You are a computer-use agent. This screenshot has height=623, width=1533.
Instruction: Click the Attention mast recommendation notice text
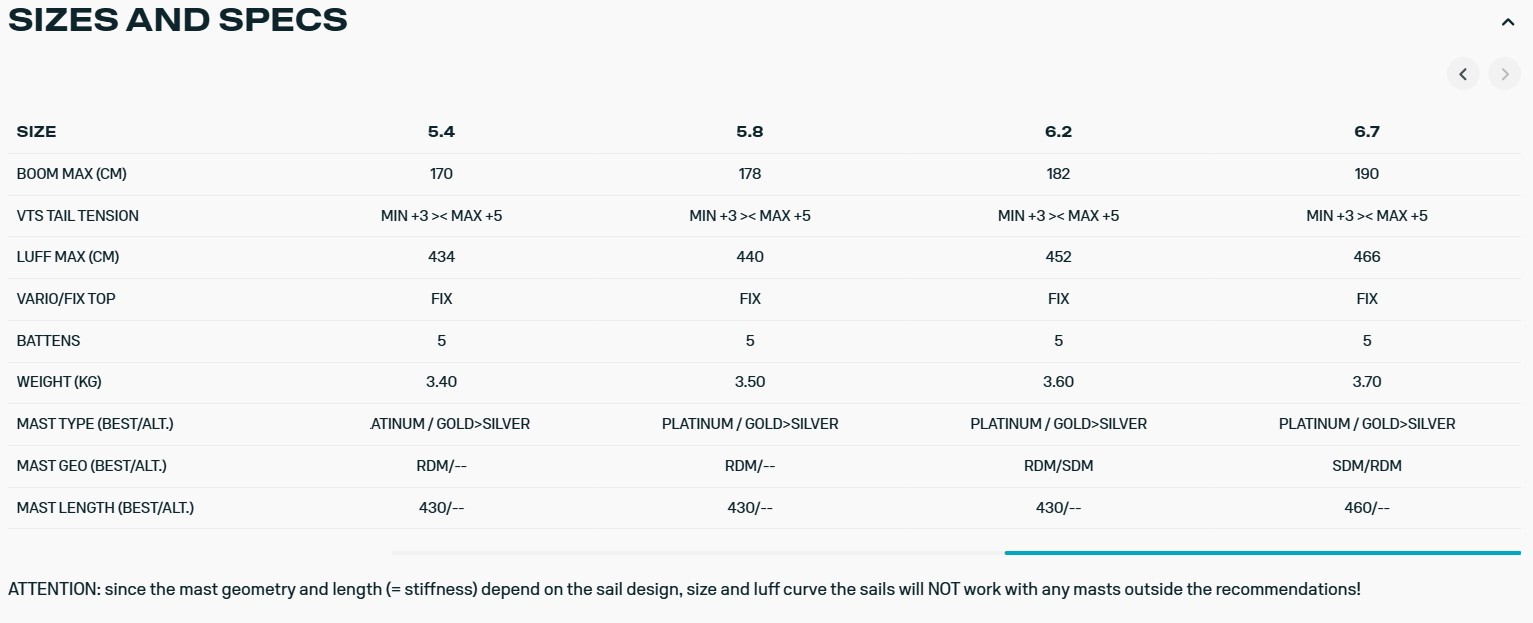(x=684, y=589)
